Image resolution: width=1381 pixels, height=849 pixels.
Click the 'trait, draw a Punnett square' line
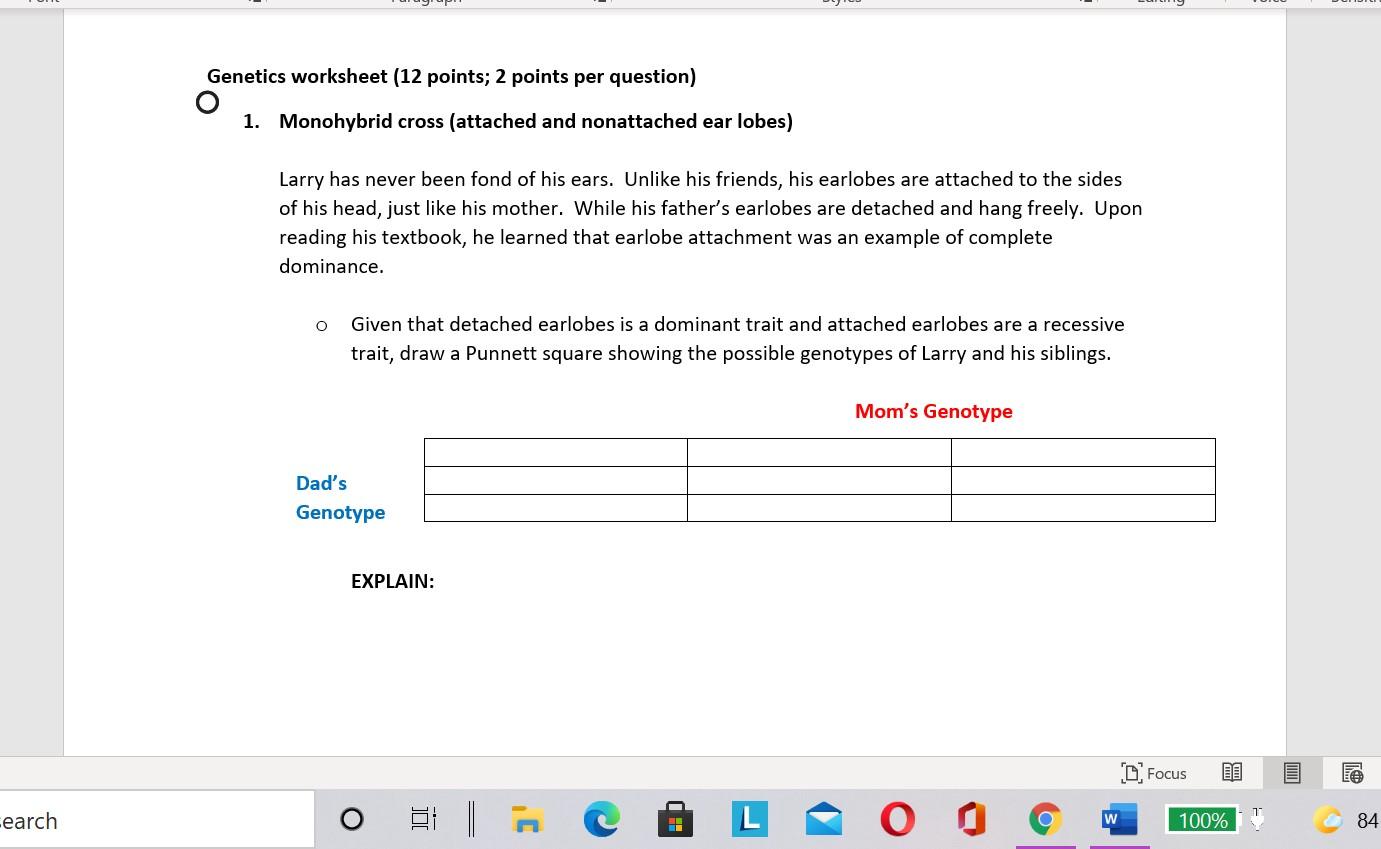click(731, 353)
